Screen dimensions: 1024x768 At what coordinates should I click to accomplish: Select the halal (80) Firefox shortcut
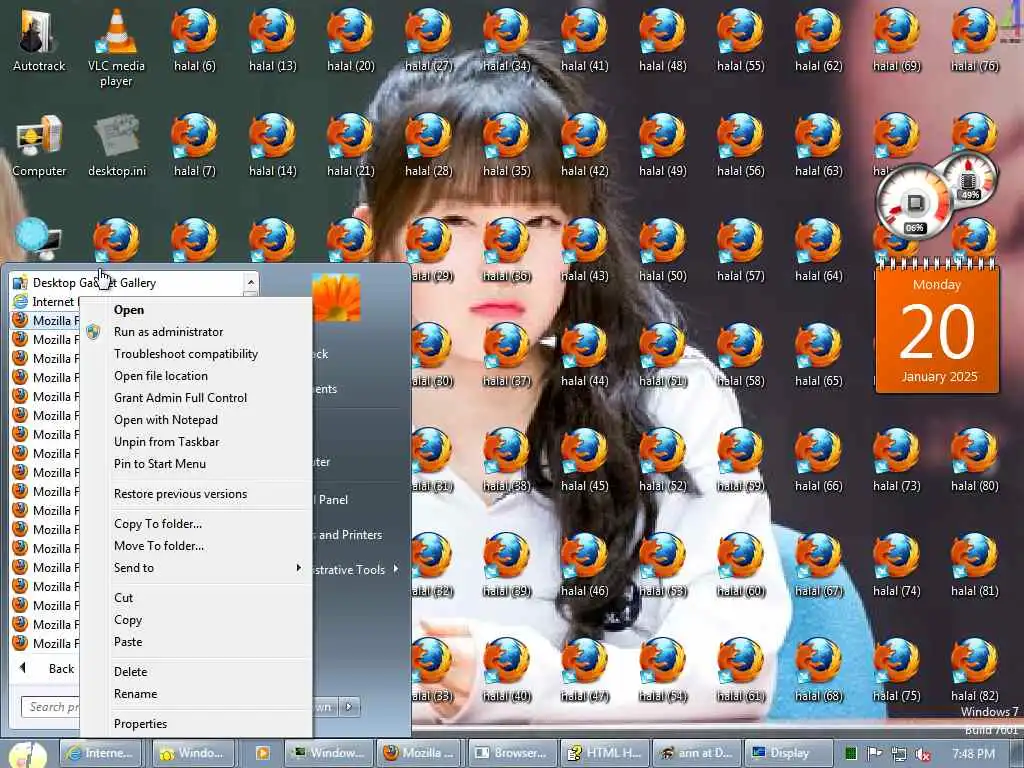(974, 460)
